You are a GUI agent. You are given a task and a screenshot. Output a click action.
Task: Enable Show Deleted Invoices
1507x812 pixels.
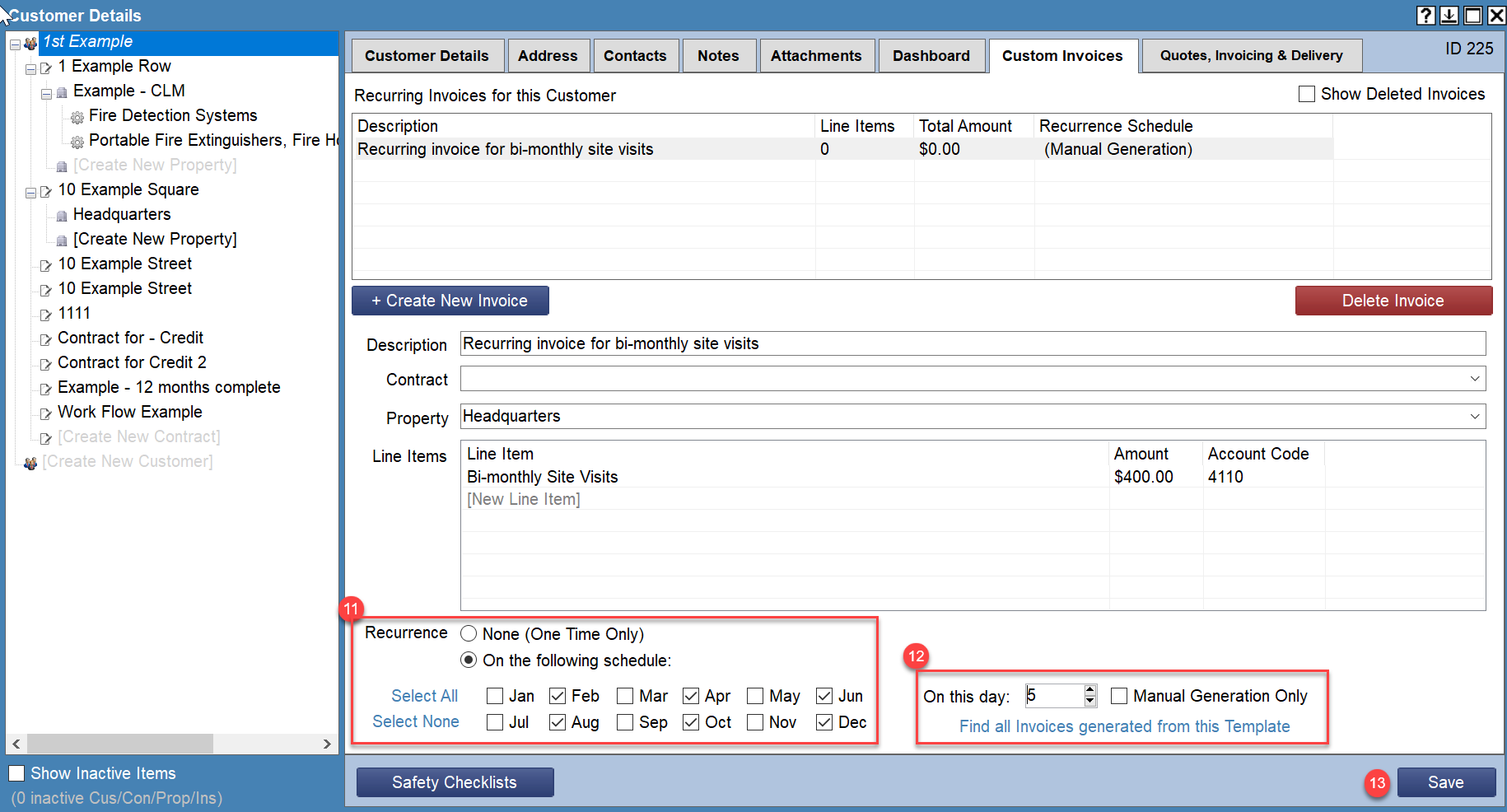coord(1306,94)
